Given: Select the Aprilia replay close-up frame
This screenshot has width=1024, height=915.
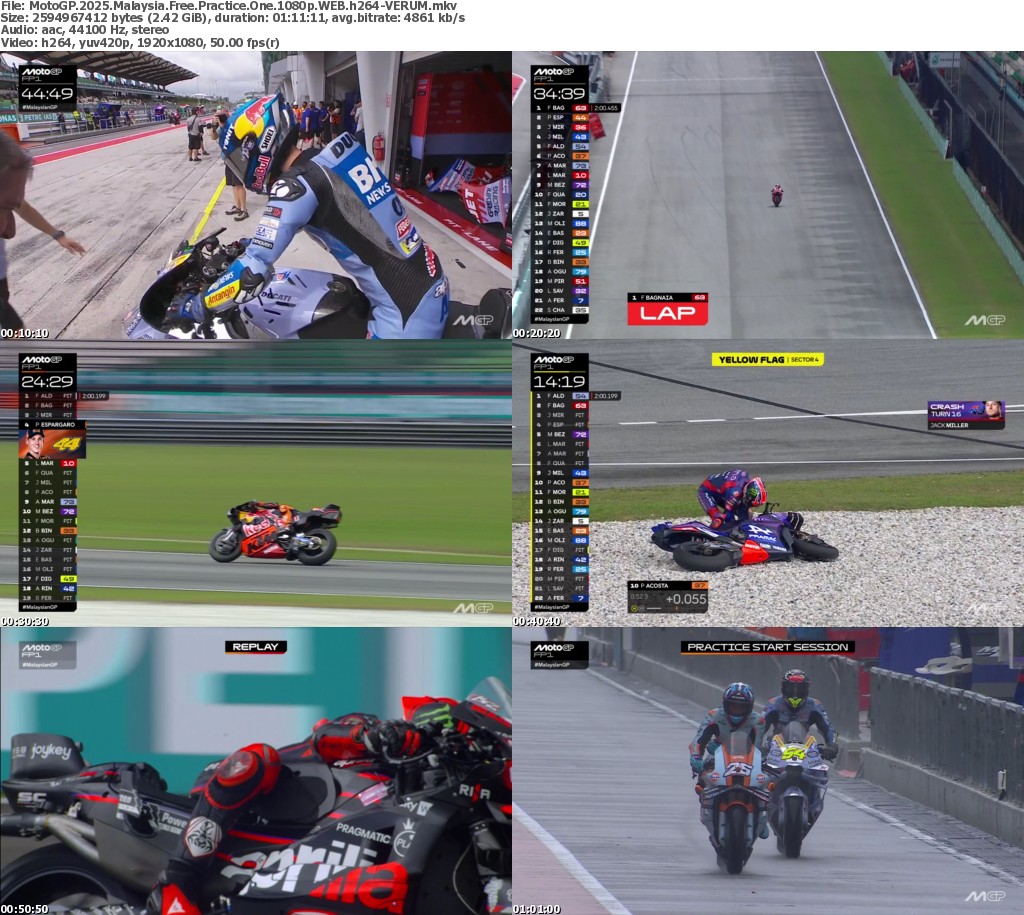Looking at the screenshot, I should (256, 771).
